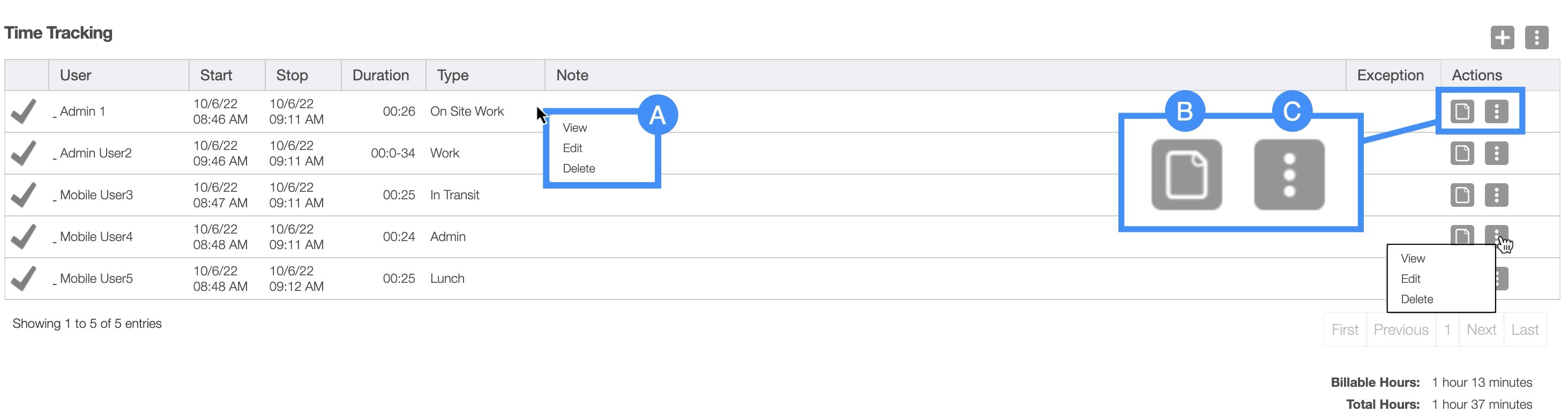Viewport: 1568px width, 420px height.
Task: Select Edit in the Mobile User4 actions menu
Action: [1410, 279]
